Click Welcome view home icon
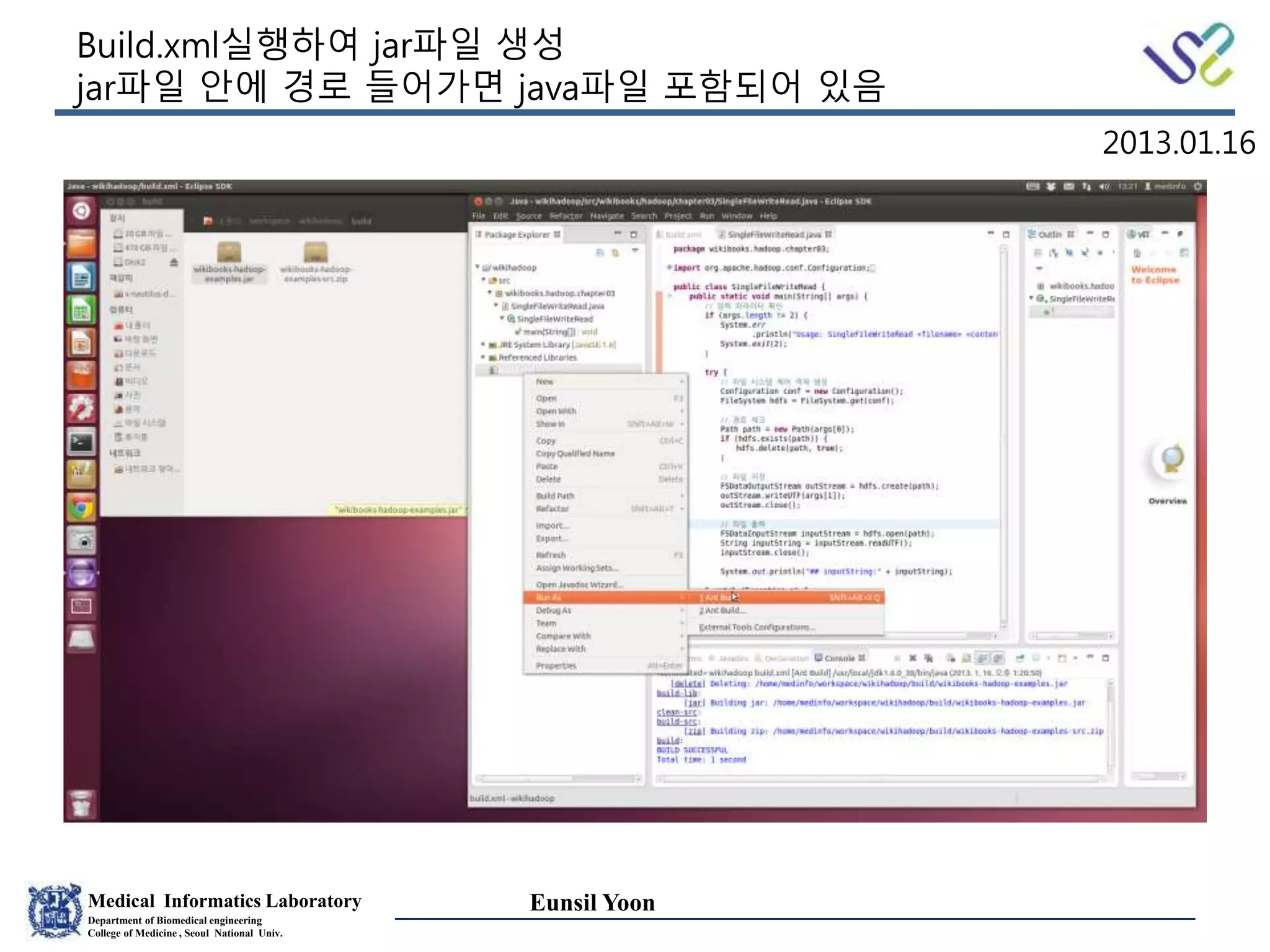This screenshot has width=1270, height=952. [x=1137, y=253]
